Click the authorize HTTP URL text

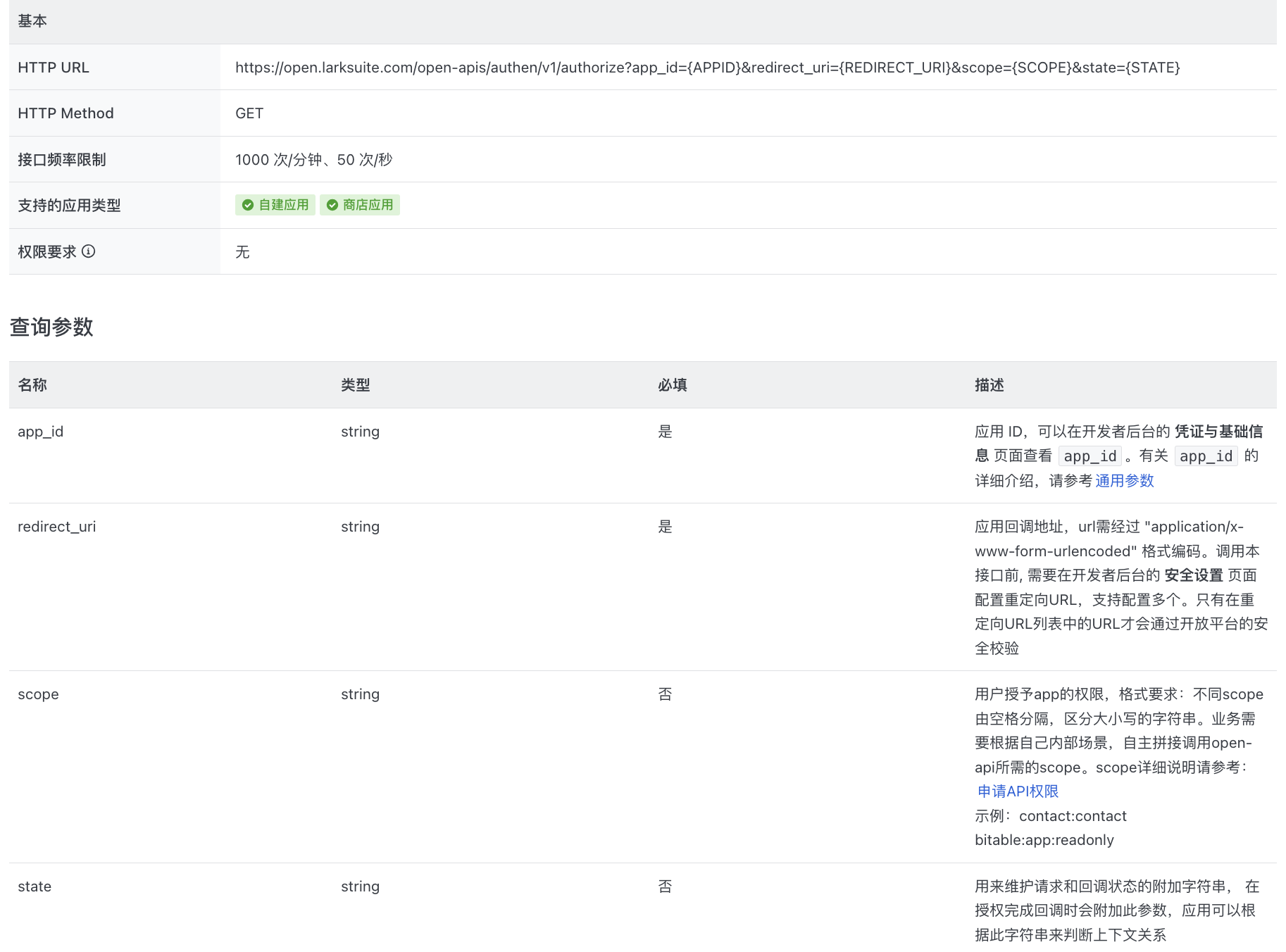coord(707,68)
